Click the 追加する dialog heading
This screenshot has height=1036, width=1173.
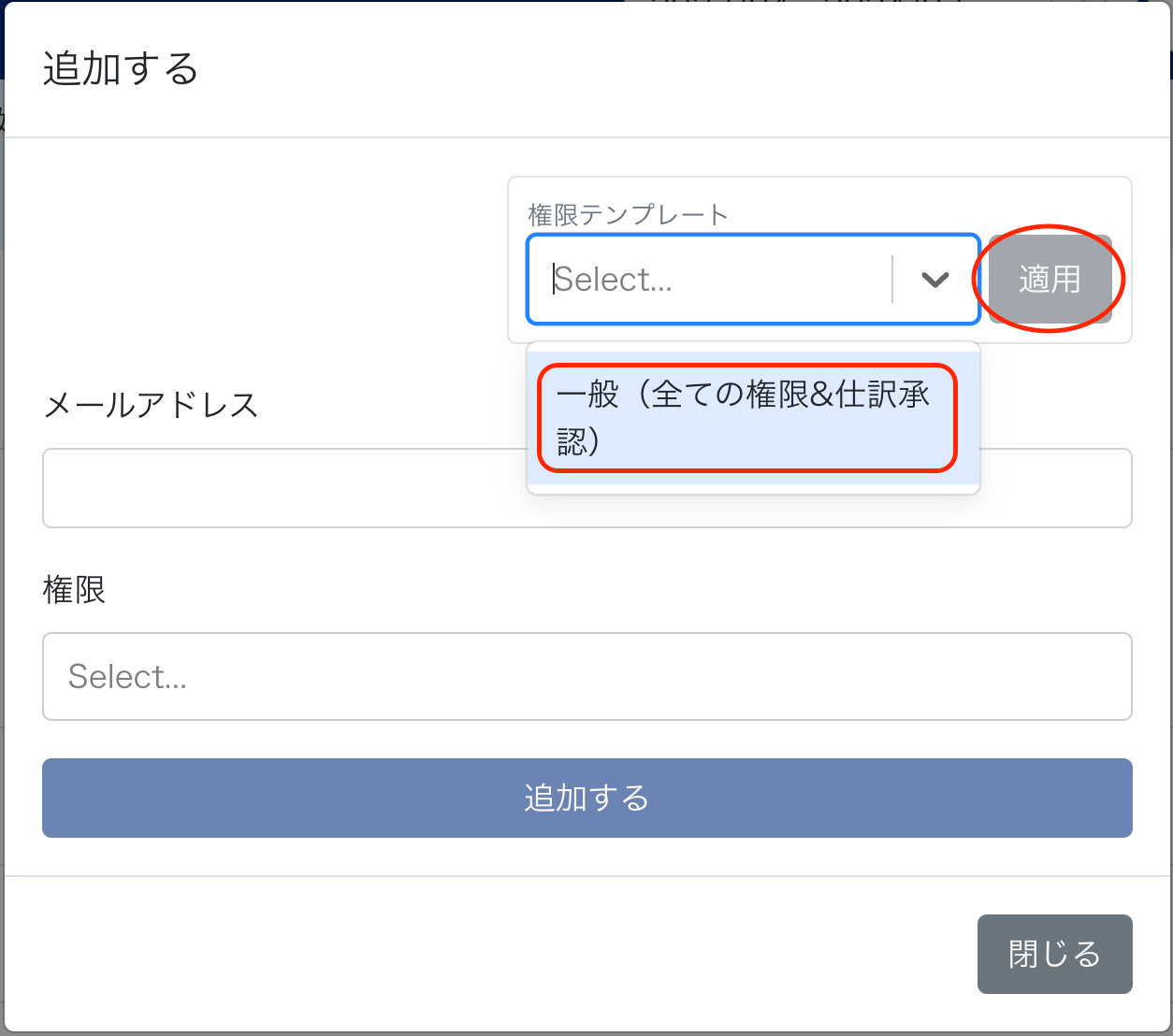(121, 69)
